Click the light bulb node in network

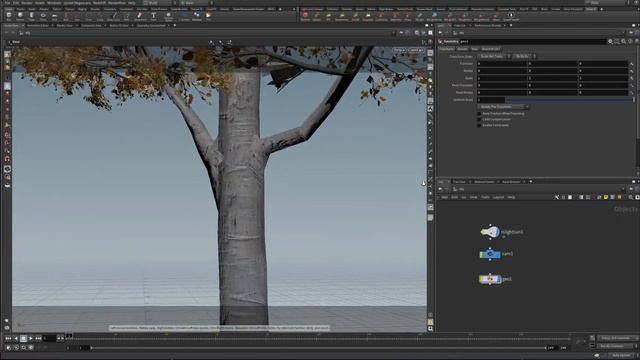490,232
